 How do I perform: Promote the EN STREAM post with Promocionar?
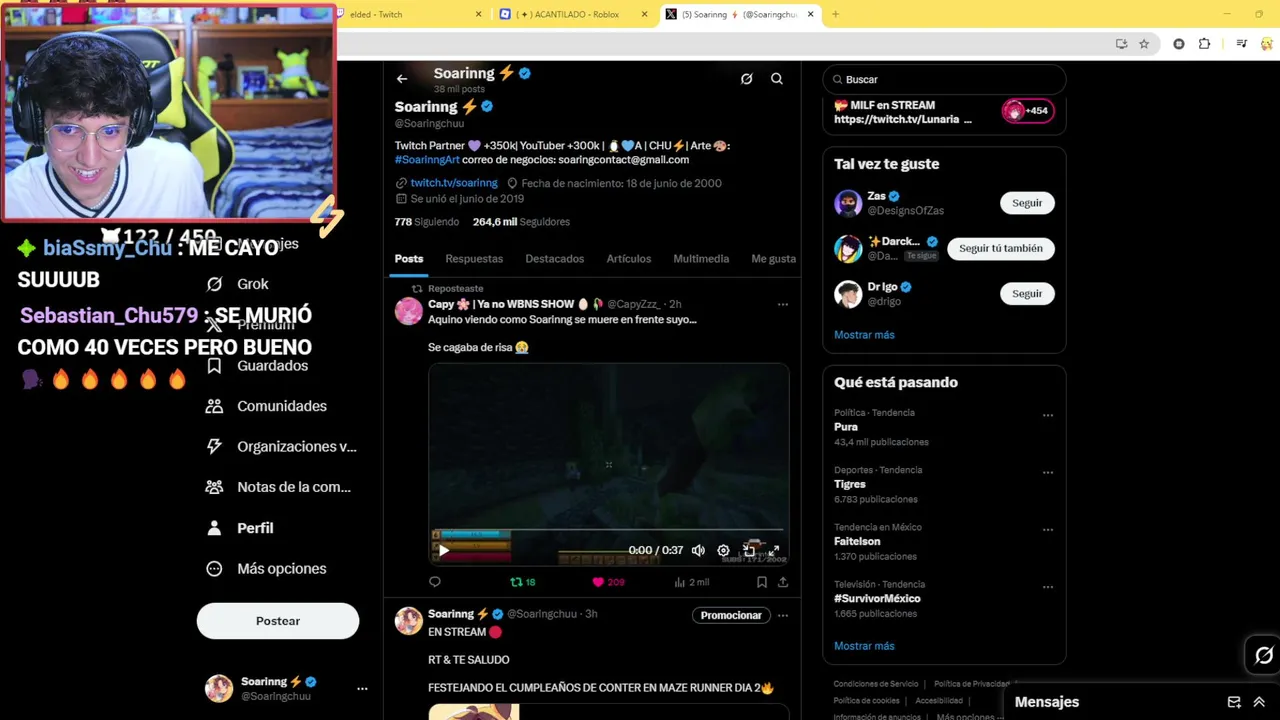(x=731, y=615)
